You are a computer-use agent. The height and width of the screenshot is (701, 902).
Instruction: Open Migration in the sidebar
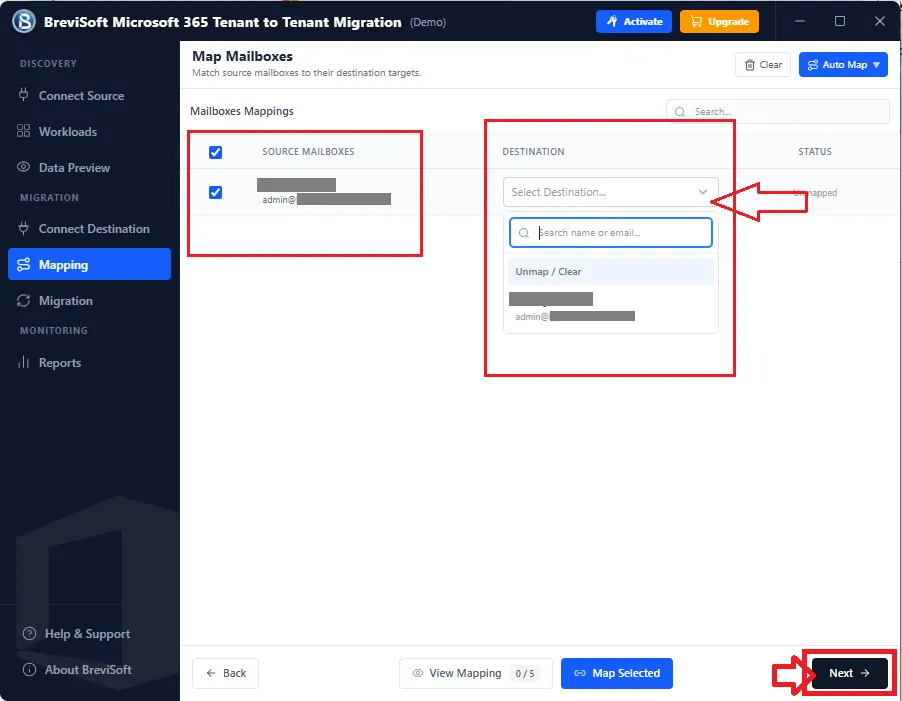coord(89,301)
